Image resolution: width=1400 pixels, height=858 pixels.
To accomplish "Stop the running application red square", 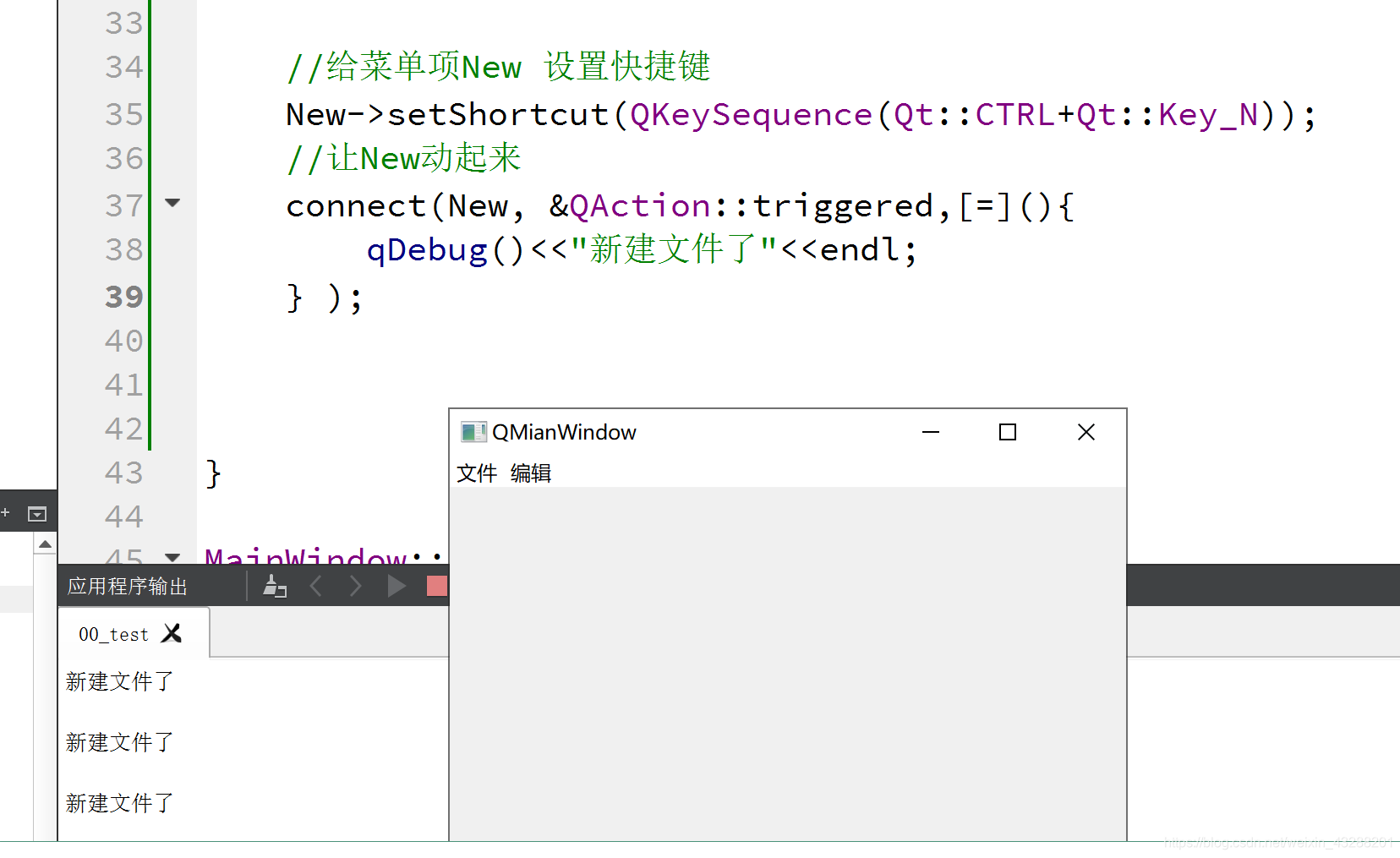I will click(437, 586).
